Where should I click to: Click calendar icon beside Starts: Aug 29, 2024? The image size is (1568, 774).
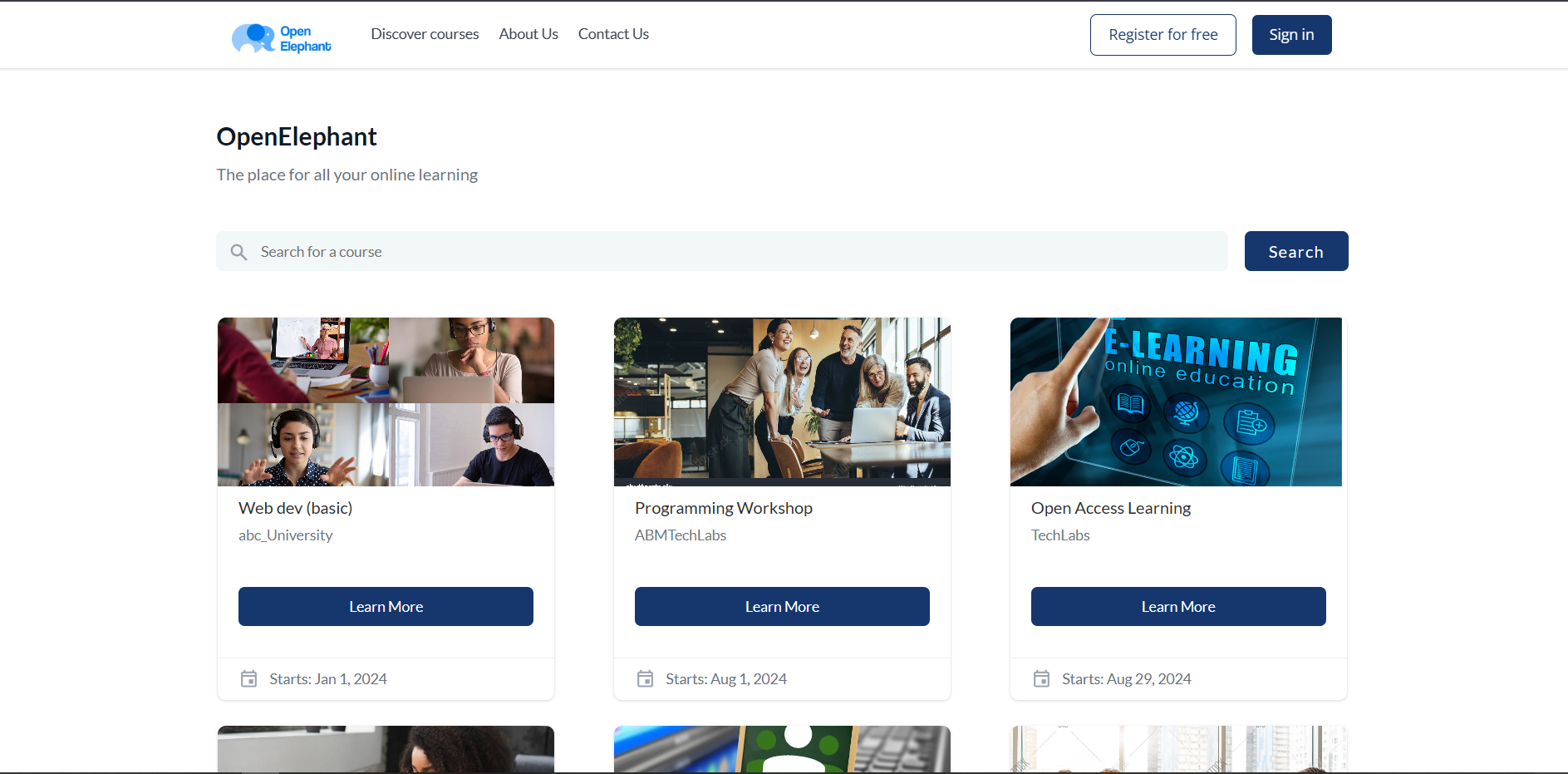(1041, 679)
